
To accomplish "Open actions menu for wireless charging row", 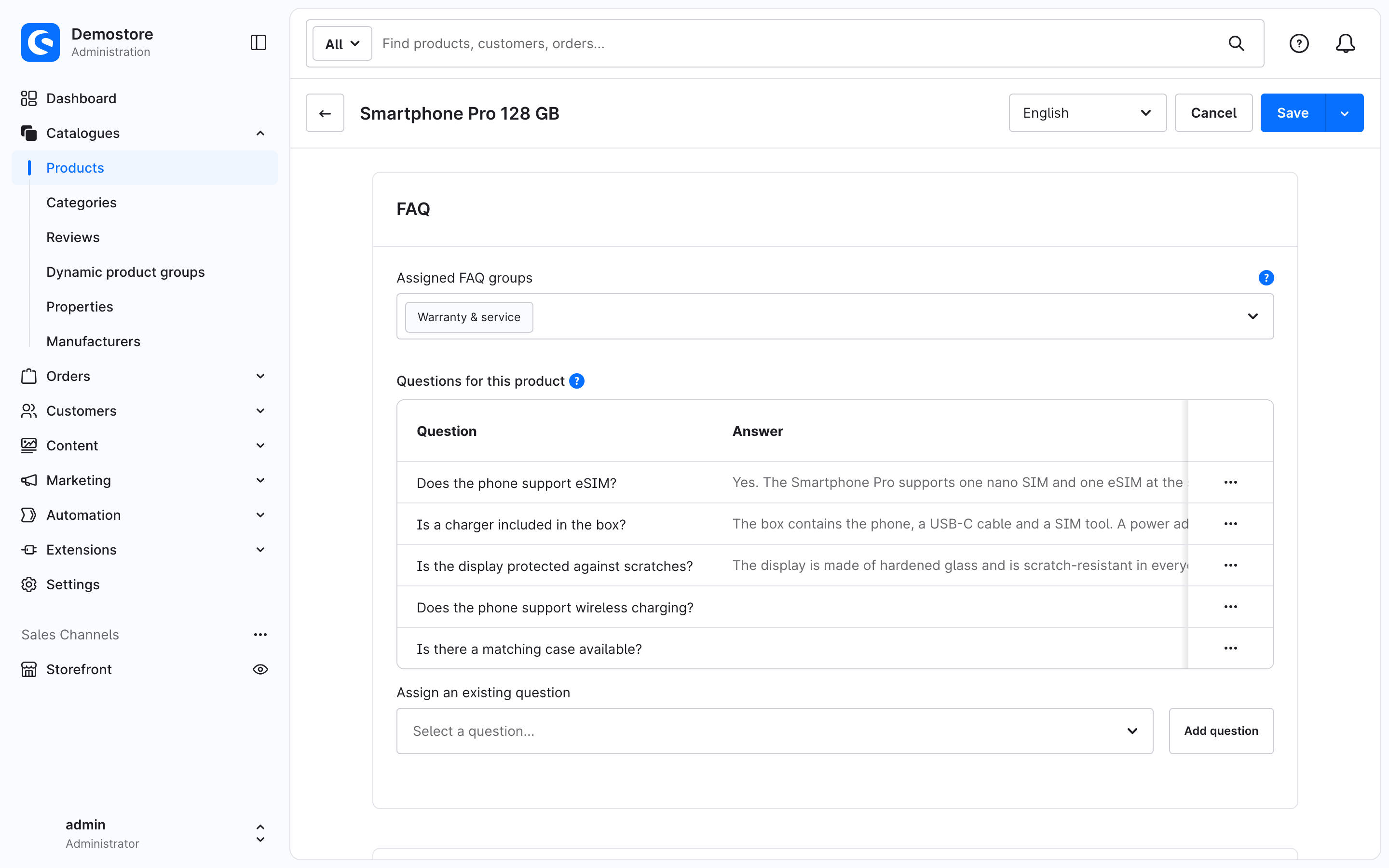I will tap(1230, 607).
